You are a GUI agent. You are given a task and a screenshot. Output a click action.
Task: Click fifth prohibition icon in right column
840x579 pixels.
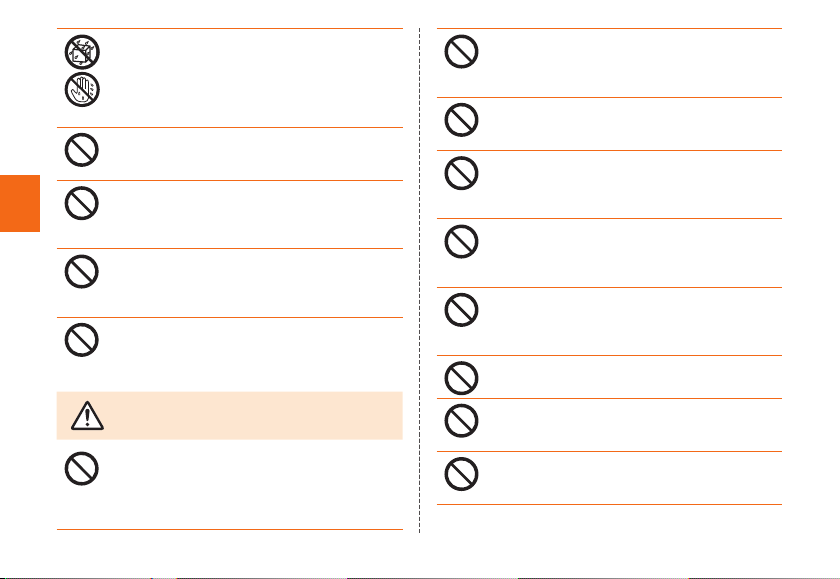461,310
